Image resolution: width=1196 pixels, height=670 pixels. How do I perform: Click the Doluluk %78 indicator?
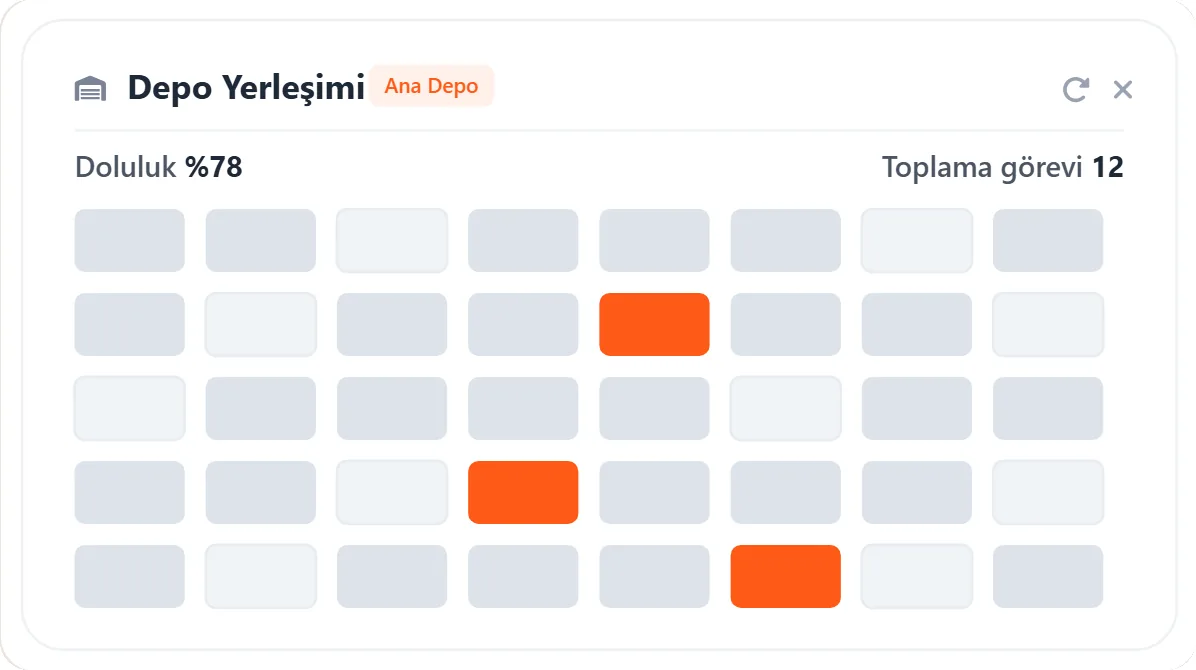(159, 167)
